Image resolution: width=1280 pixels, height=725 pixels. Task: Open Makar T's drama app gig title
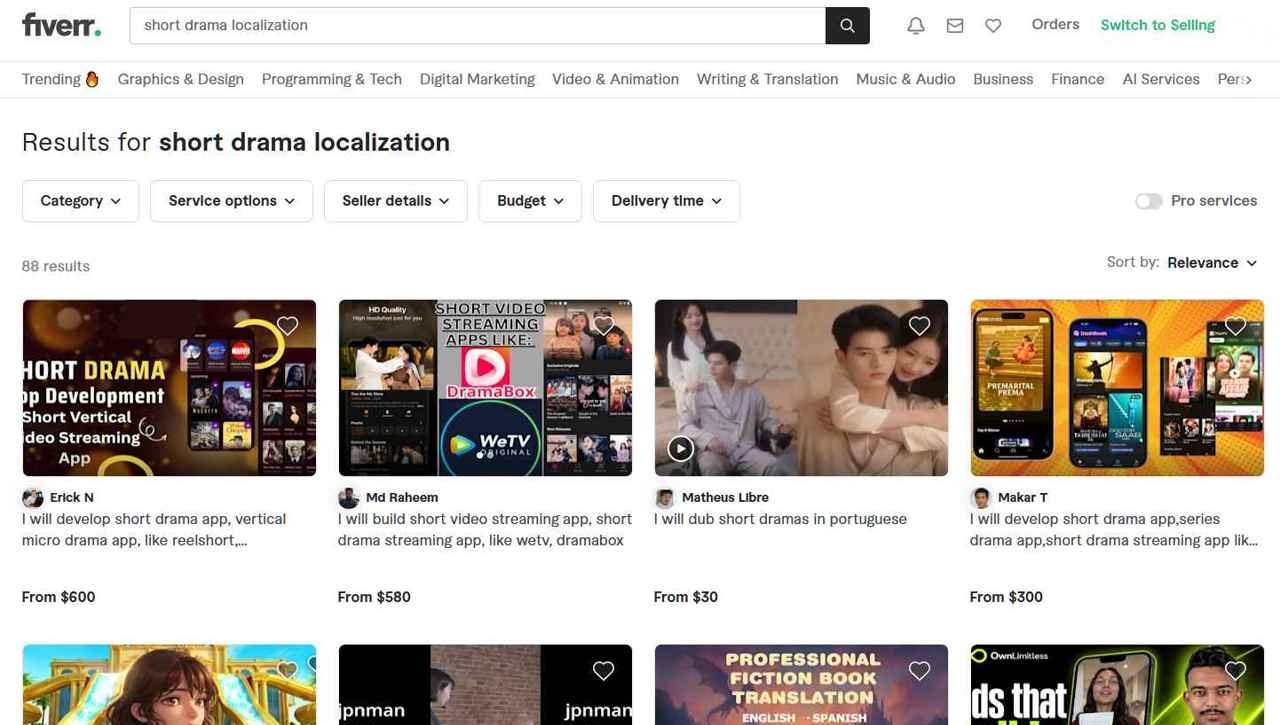point(1114,530)
